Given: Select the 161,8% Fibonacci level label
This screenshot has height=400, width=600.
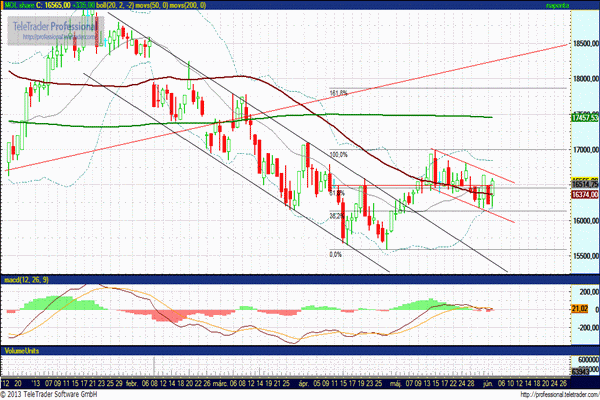Looking at the screenshot, I should pos(337,93).
